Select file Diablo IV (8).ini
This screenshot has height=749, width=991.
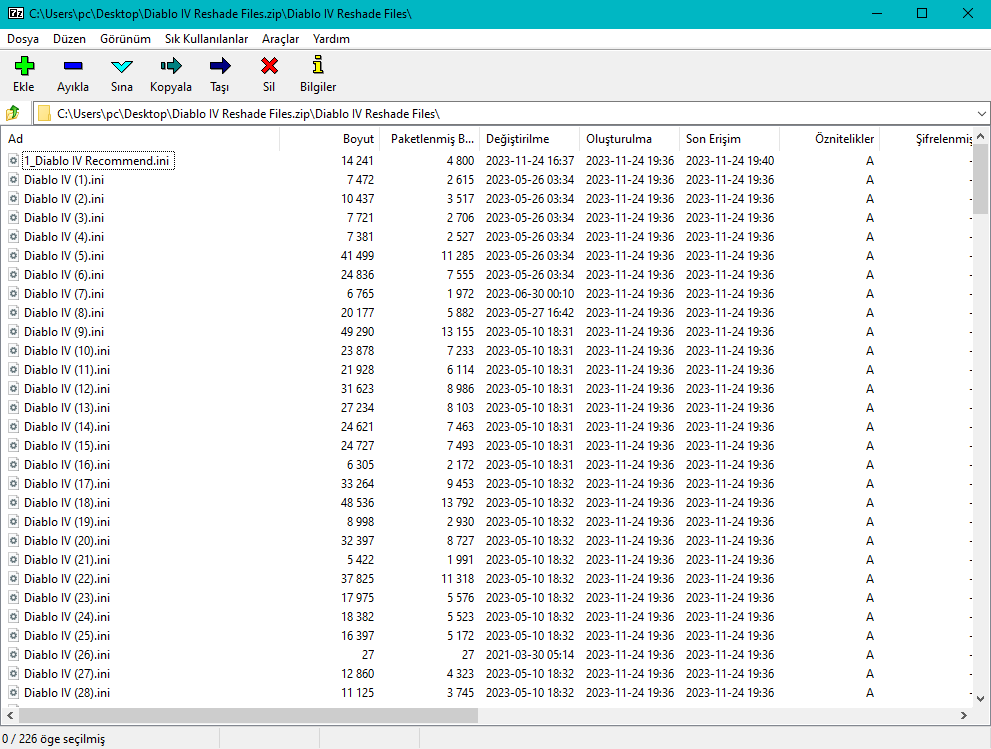[x=64, y=312]
